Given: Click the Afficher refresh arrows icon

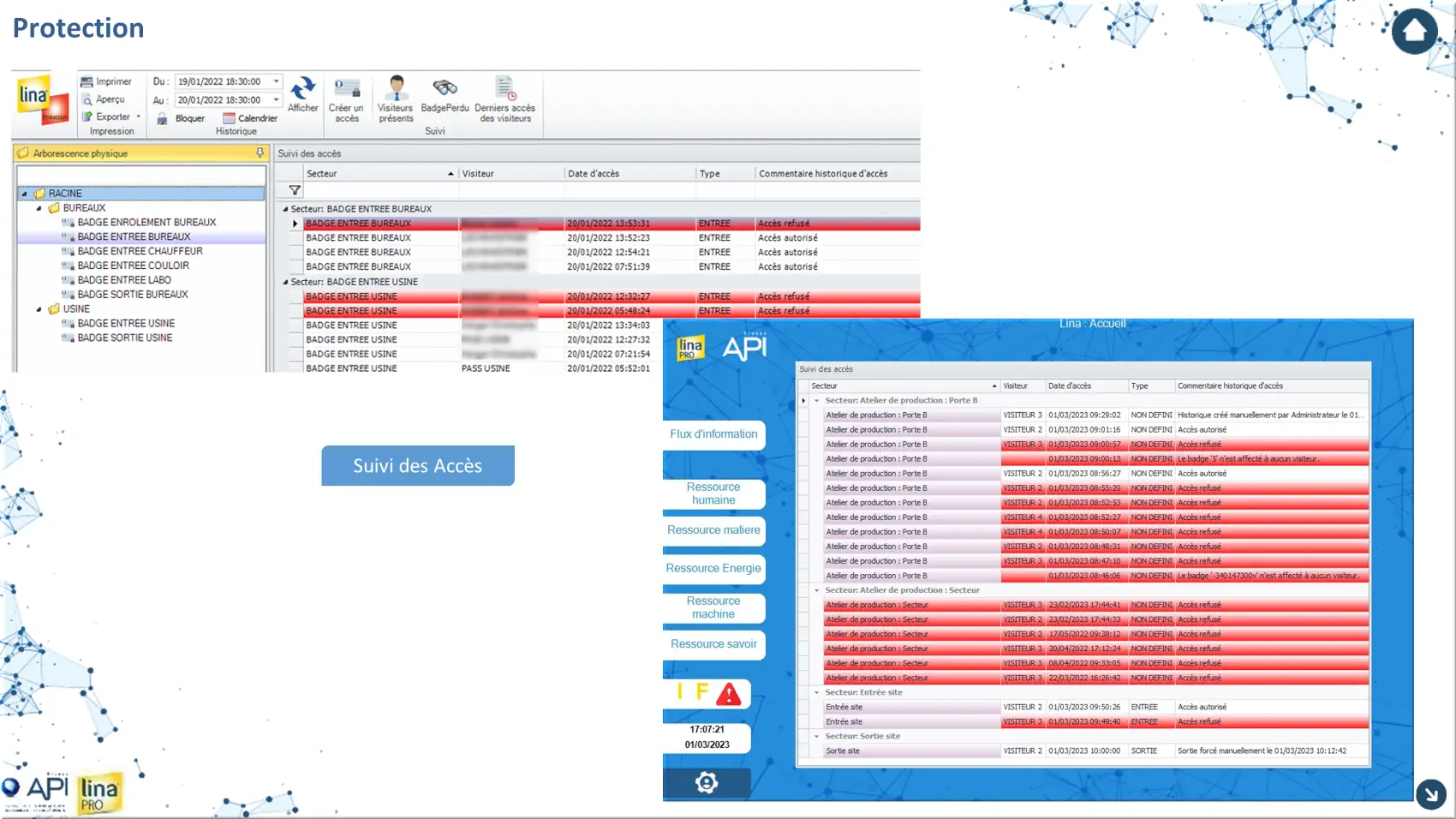Looking at the screenshot, I should coord(302,88).
